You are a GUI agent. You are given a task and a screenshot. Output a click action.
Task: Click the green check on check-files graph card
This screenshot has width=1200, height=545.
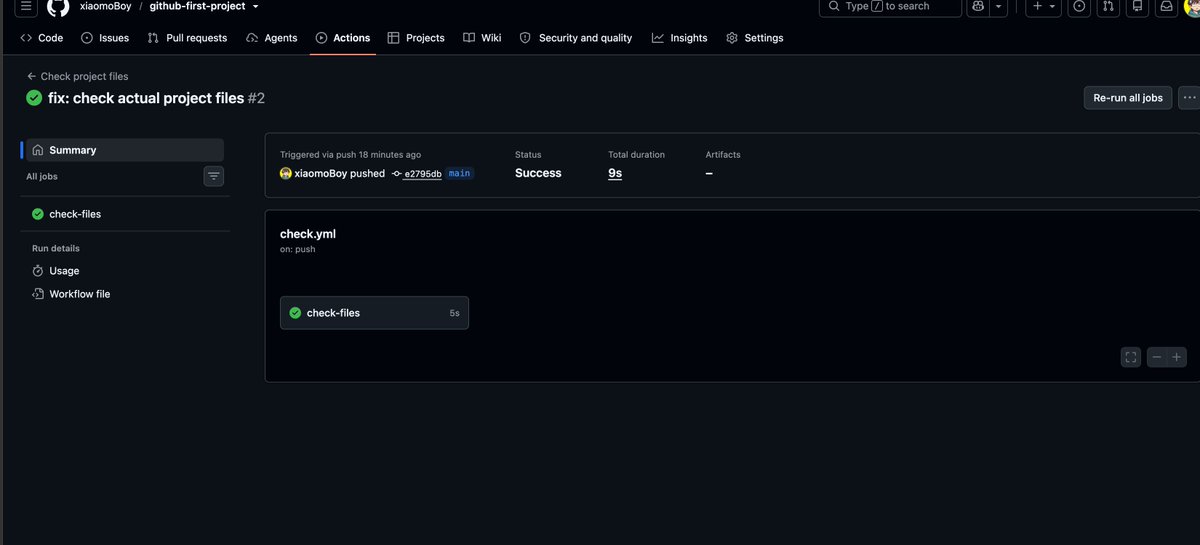(x=295, y=313)
